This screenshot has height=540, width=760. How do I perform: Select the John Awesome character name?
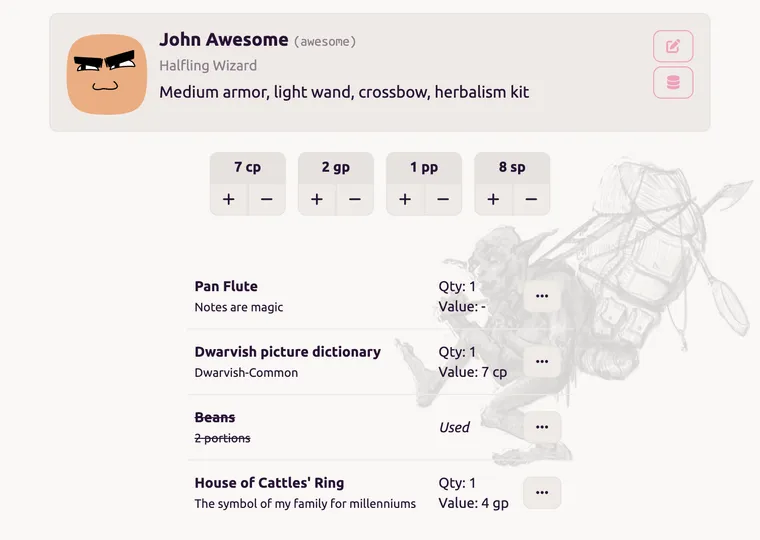pos(224,40)
